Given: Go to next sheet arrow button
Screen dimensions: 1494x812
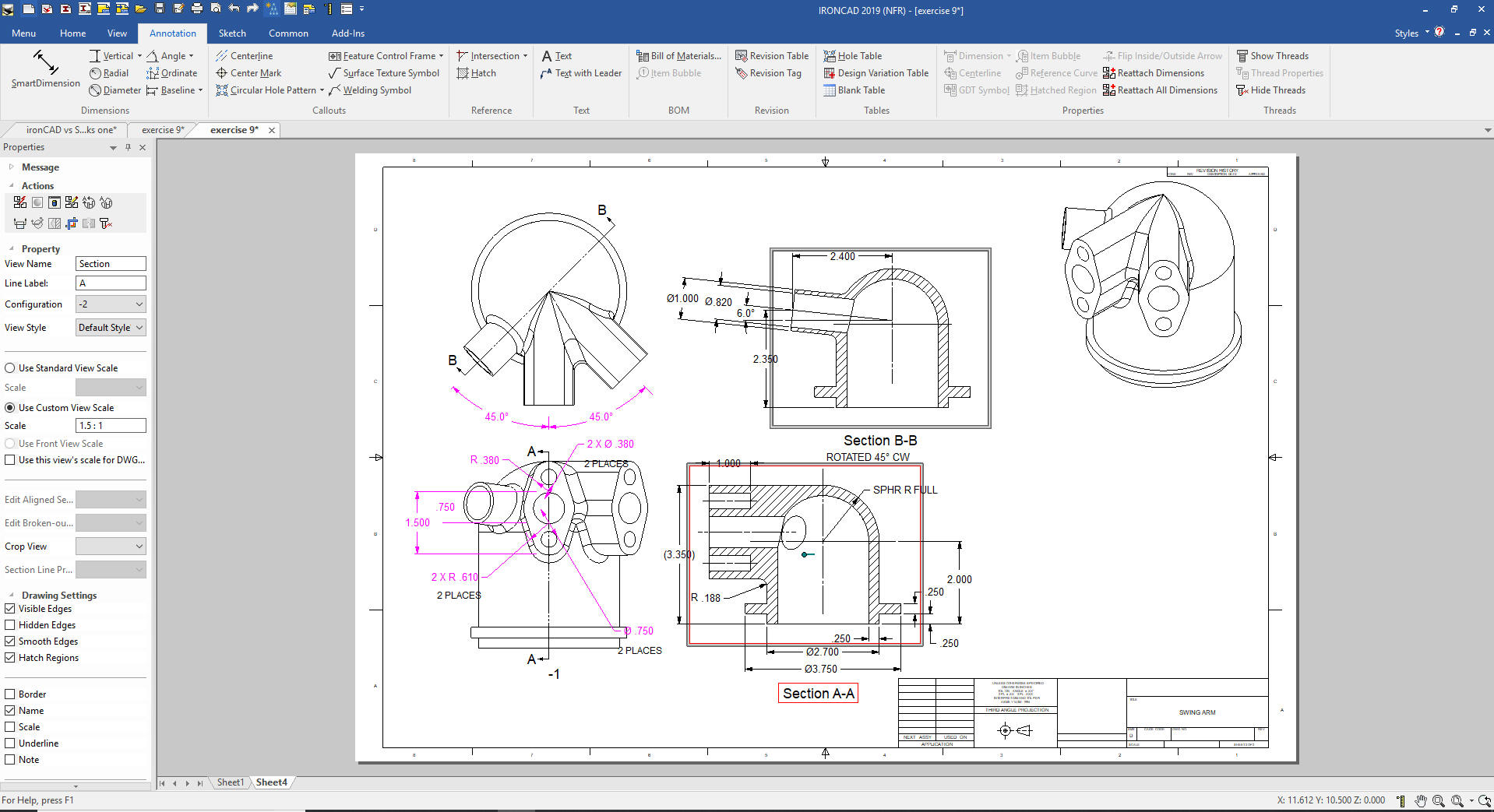Looking at the screenshot, I should (187, 783).
